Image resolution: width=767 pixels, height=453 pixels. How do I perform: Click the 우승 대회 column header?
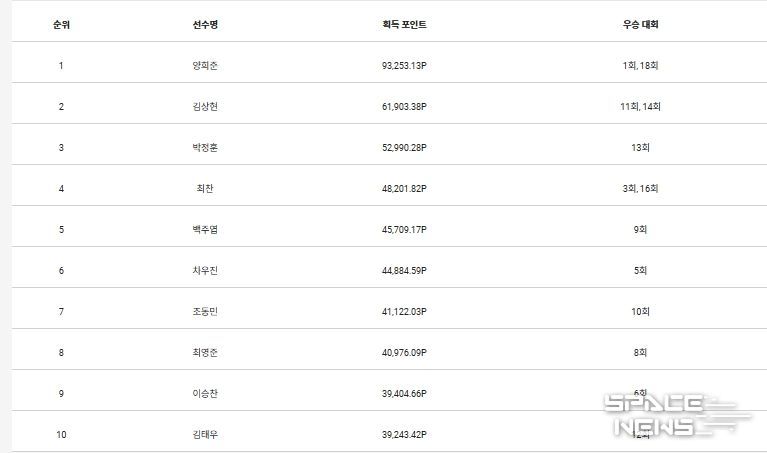pos(640,25)
